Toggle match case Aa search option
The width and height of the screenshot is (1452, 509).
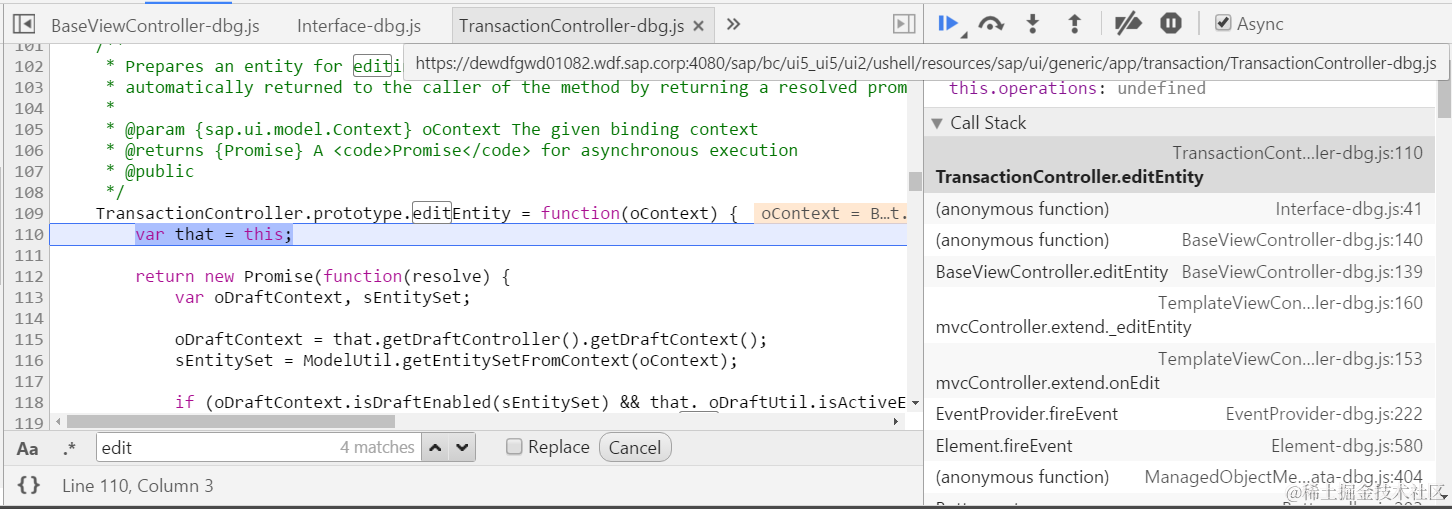coord(28,448)
